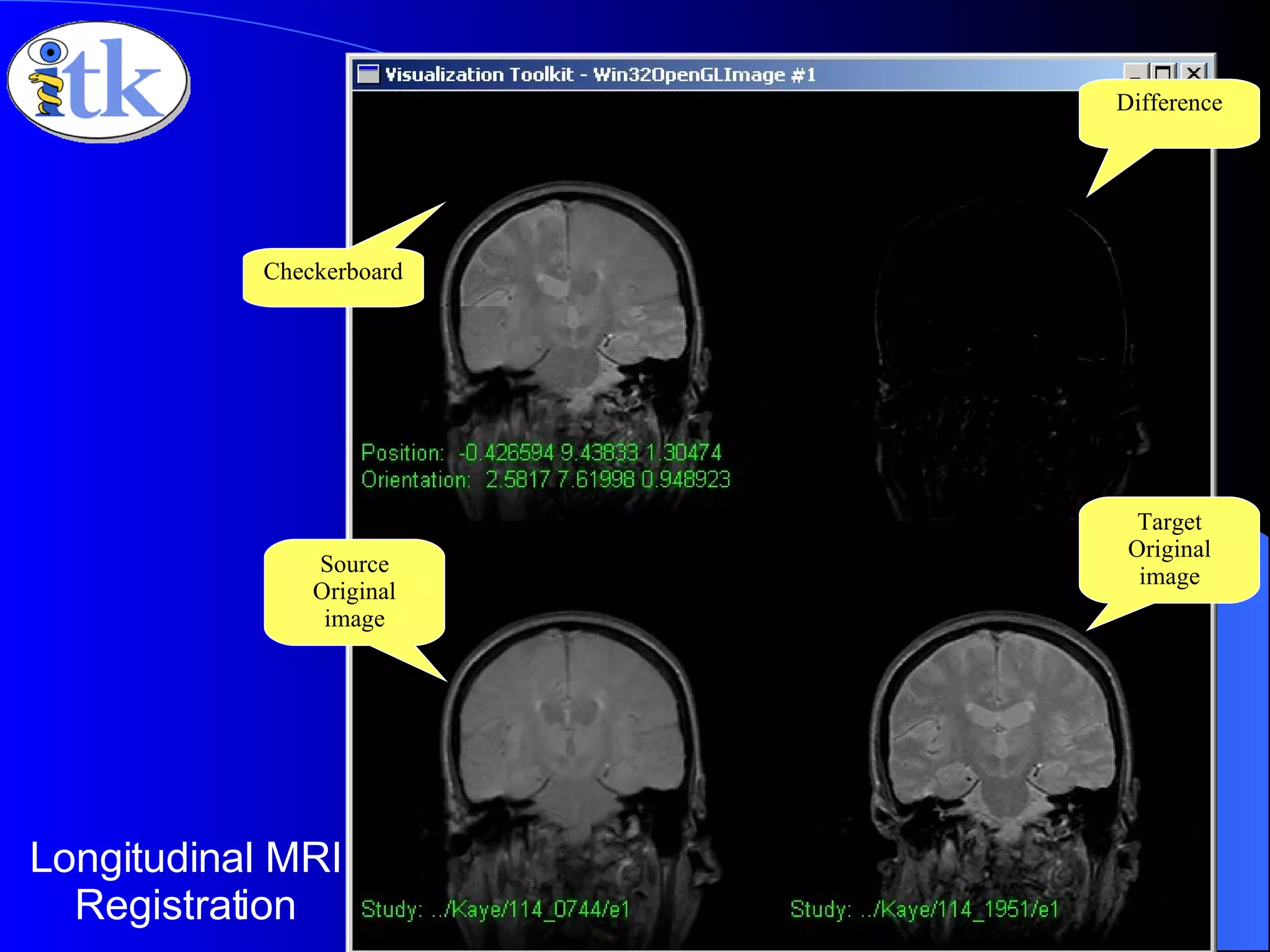
Task: Click the Visualization Toolkit window title bar text
Action: click(599, 75)
